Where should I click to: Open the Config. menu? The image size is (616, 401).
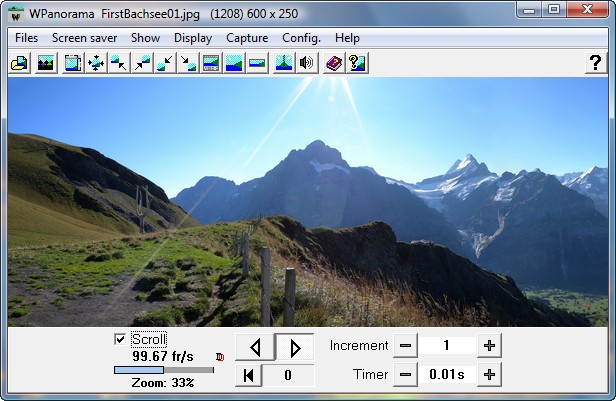tap(301, 38)
